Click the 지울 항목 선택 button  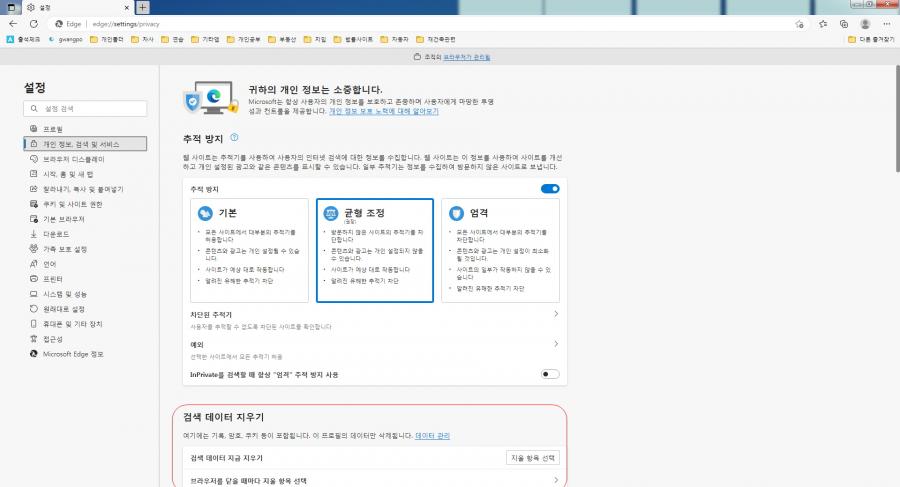pyautogui.click(x=532, y=458)
